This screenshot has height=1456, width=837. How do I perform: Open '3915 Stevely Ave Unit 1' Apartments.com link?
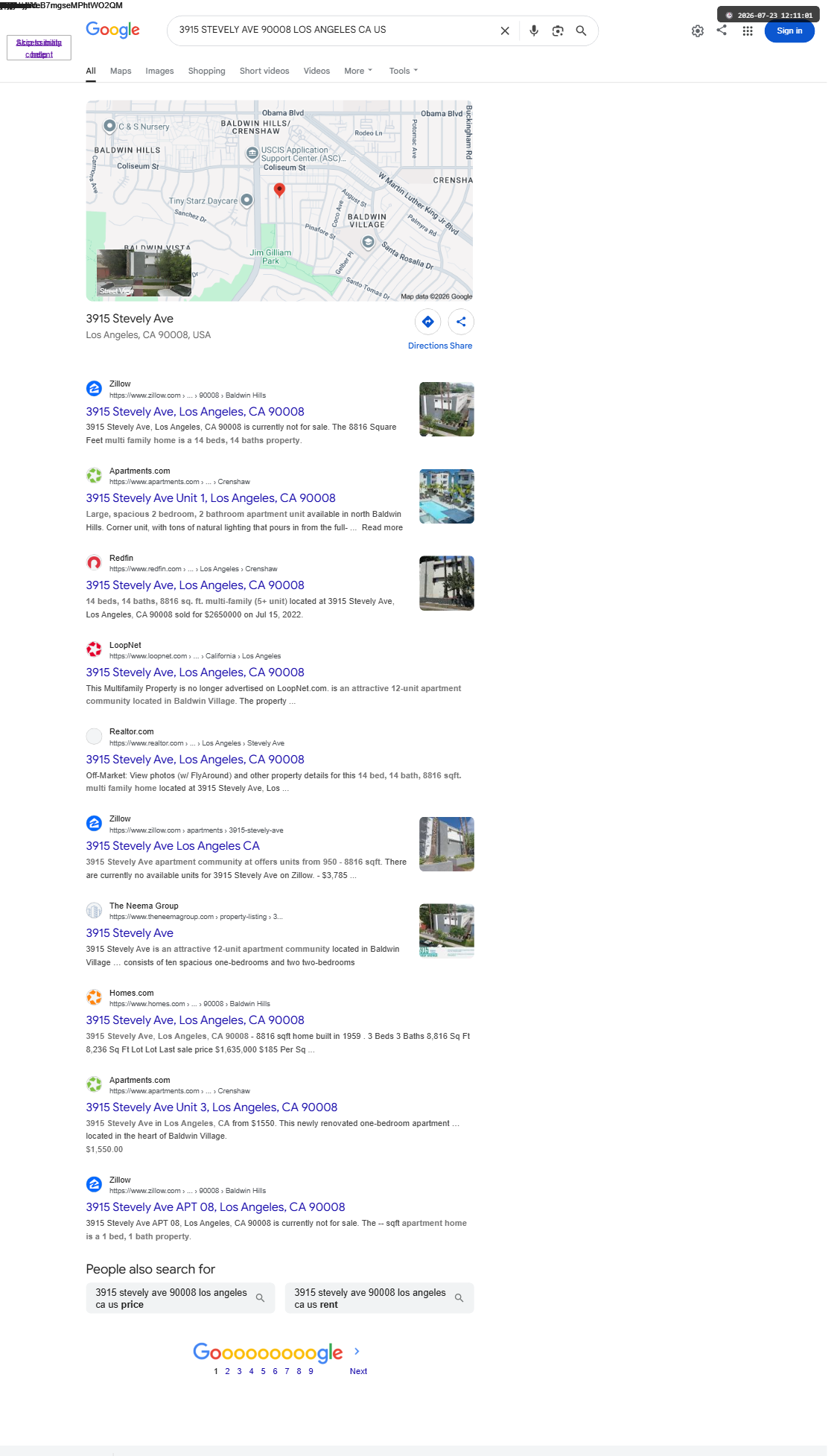point(211,498)
